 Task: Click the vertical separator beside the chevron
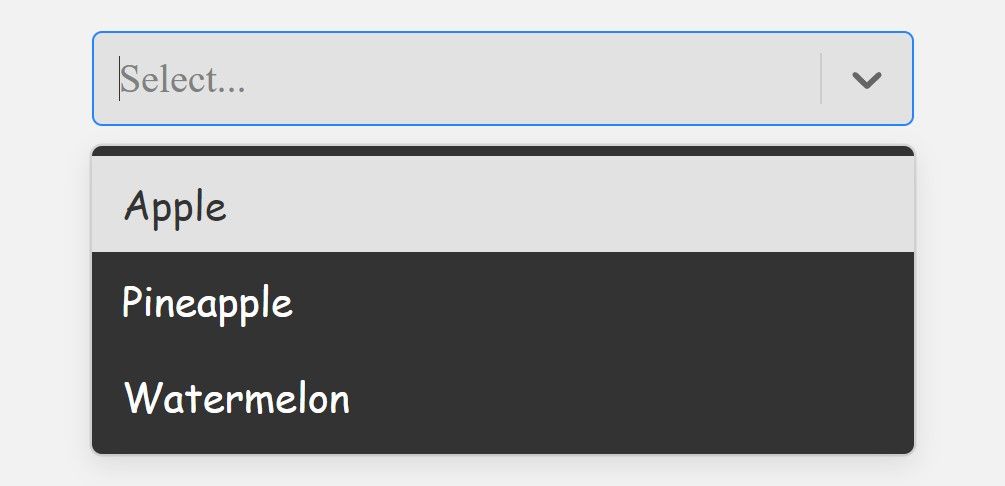(x=821, y=79)
